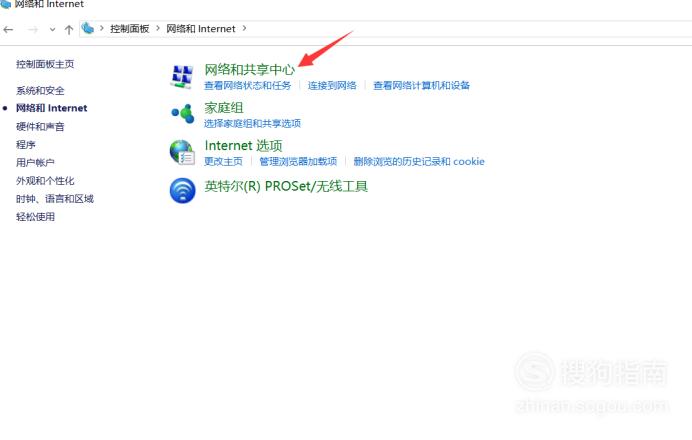Click the title bar network icon

pos(5,4)
